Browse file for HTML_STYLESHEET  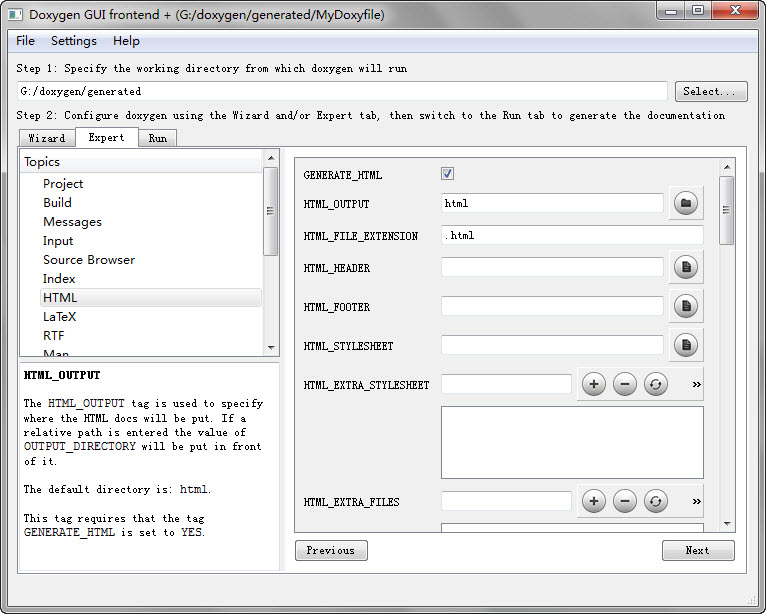pos(685,345)
